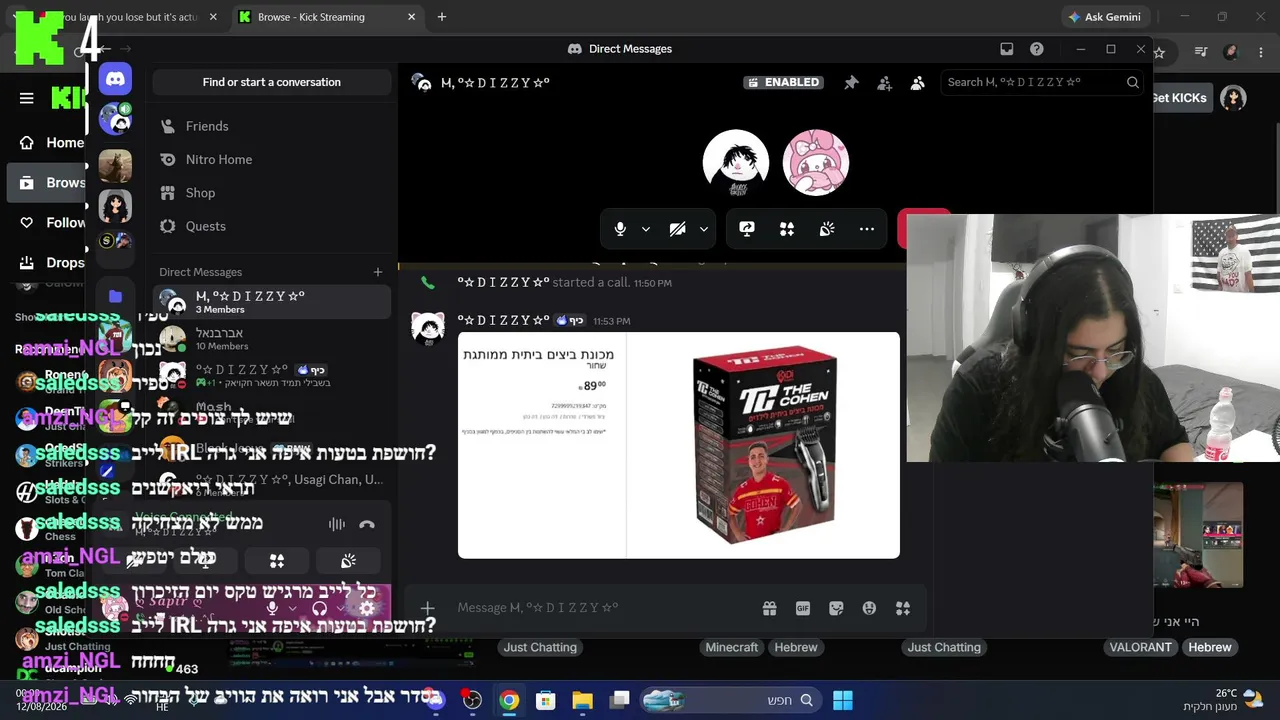Add an attachment to the message
Image resolution: width=1280 pixels, height=720 pixels.
pos(427,608)
